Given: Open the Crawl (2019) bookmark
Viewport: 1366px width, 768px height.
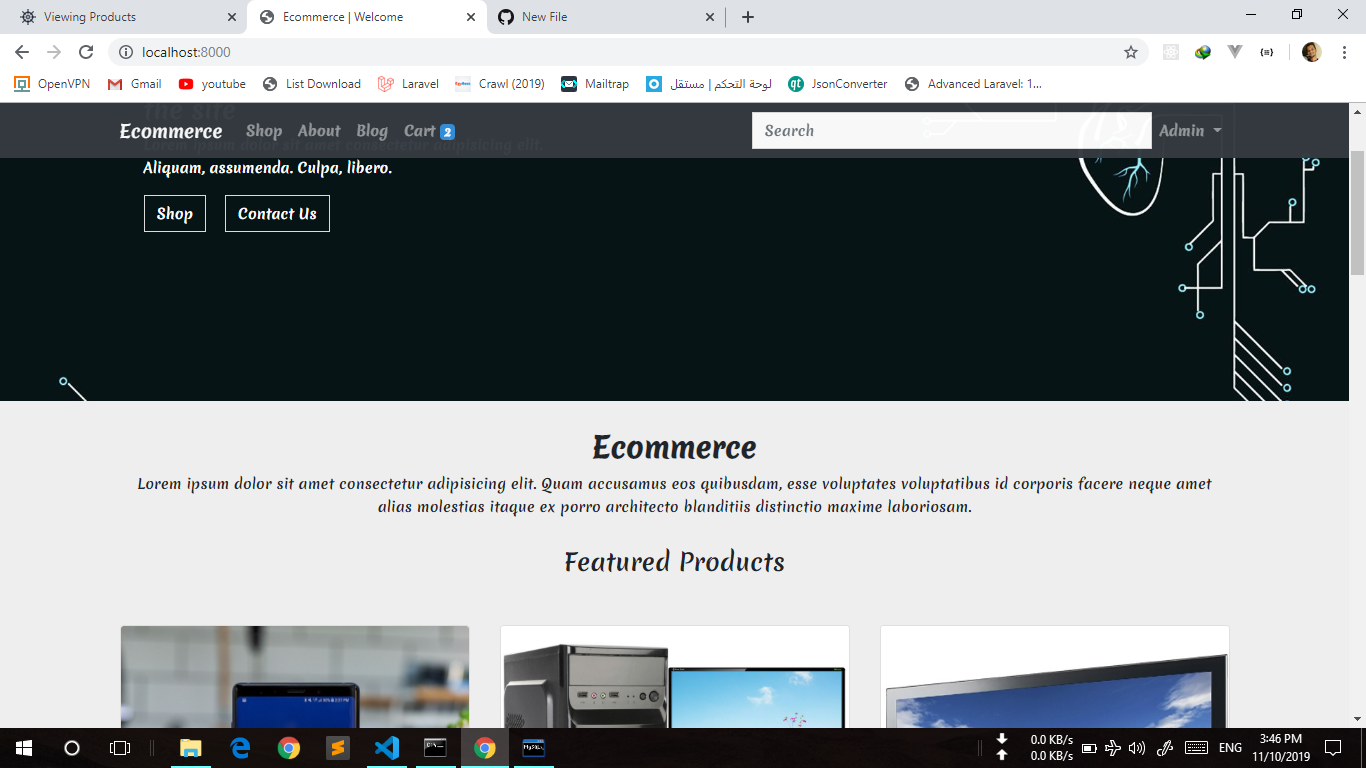Looking at the screenshot, I should tap(500, 84).
